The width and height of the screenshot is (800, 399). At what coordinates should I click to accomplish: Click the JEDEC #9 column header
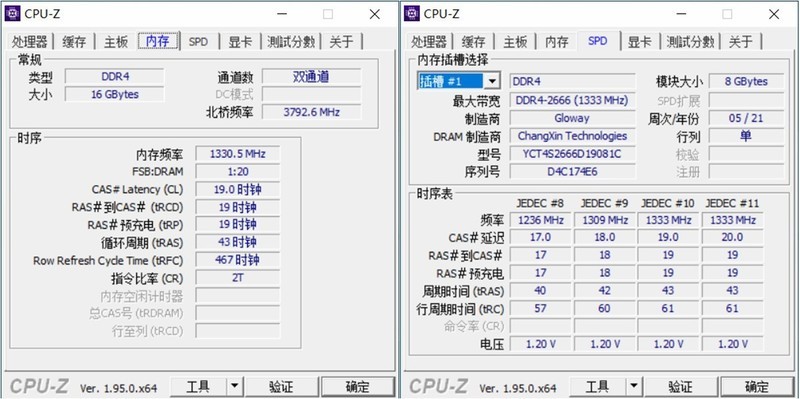coord(605,204)
